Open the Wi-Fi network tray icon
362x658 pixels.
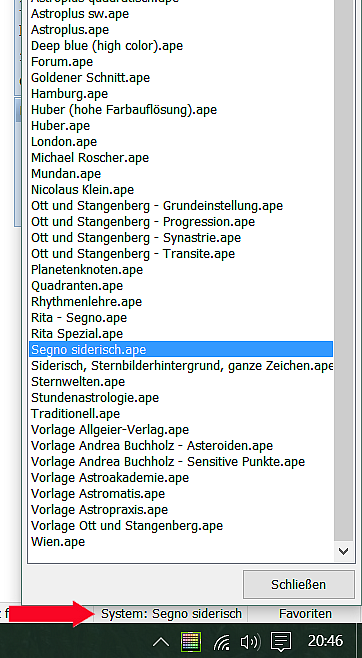coord(221,642)
